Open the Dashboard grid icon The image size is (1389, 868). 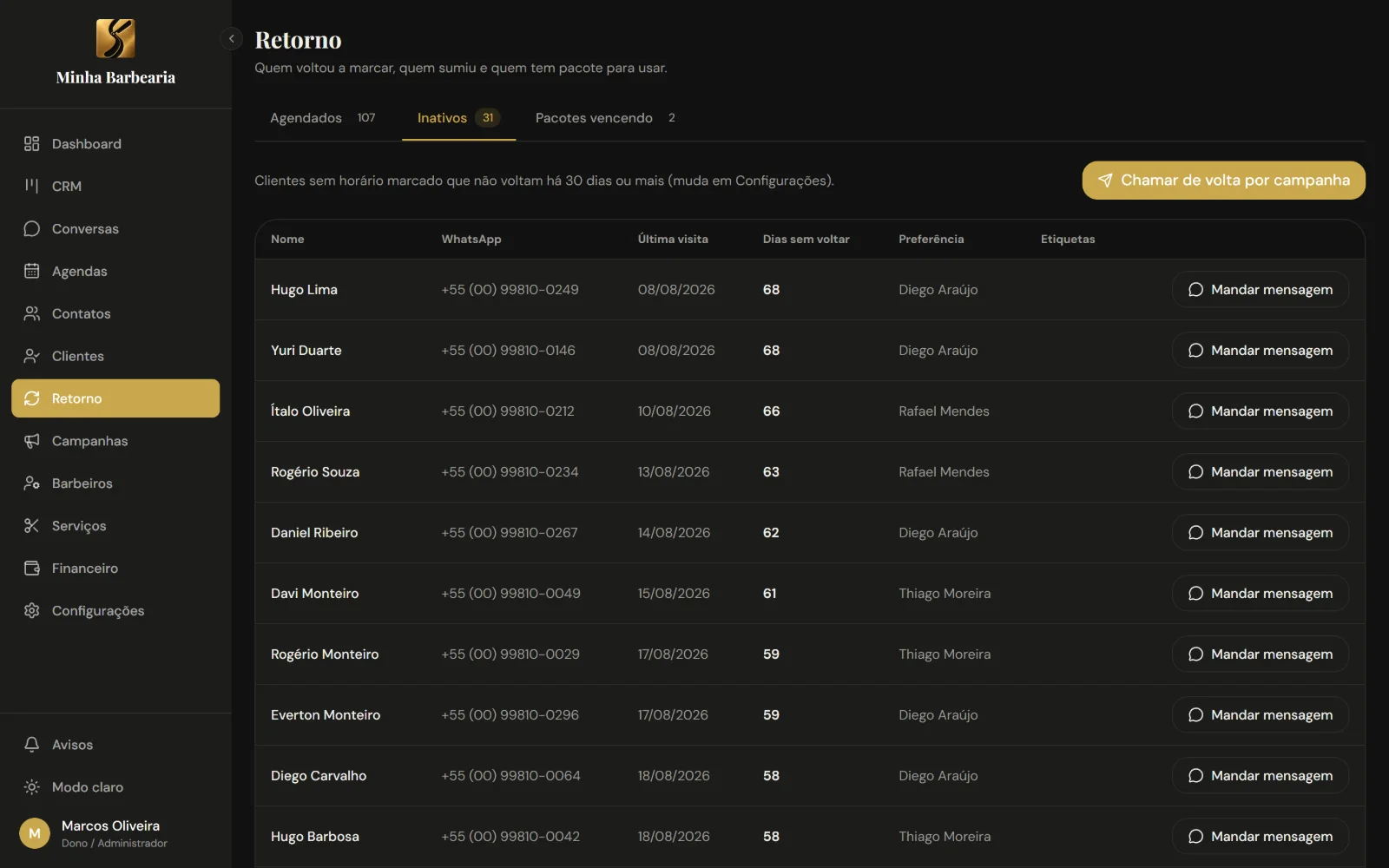(x=32, y=144)
